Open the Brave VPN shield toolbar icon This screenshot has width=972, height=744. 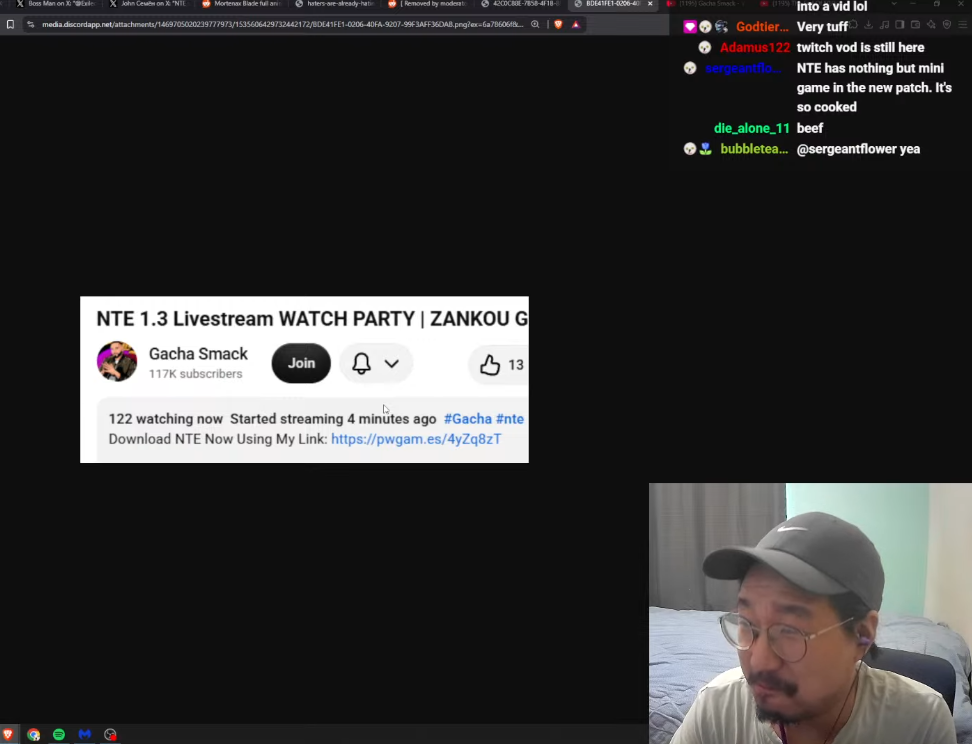(947, 25)
